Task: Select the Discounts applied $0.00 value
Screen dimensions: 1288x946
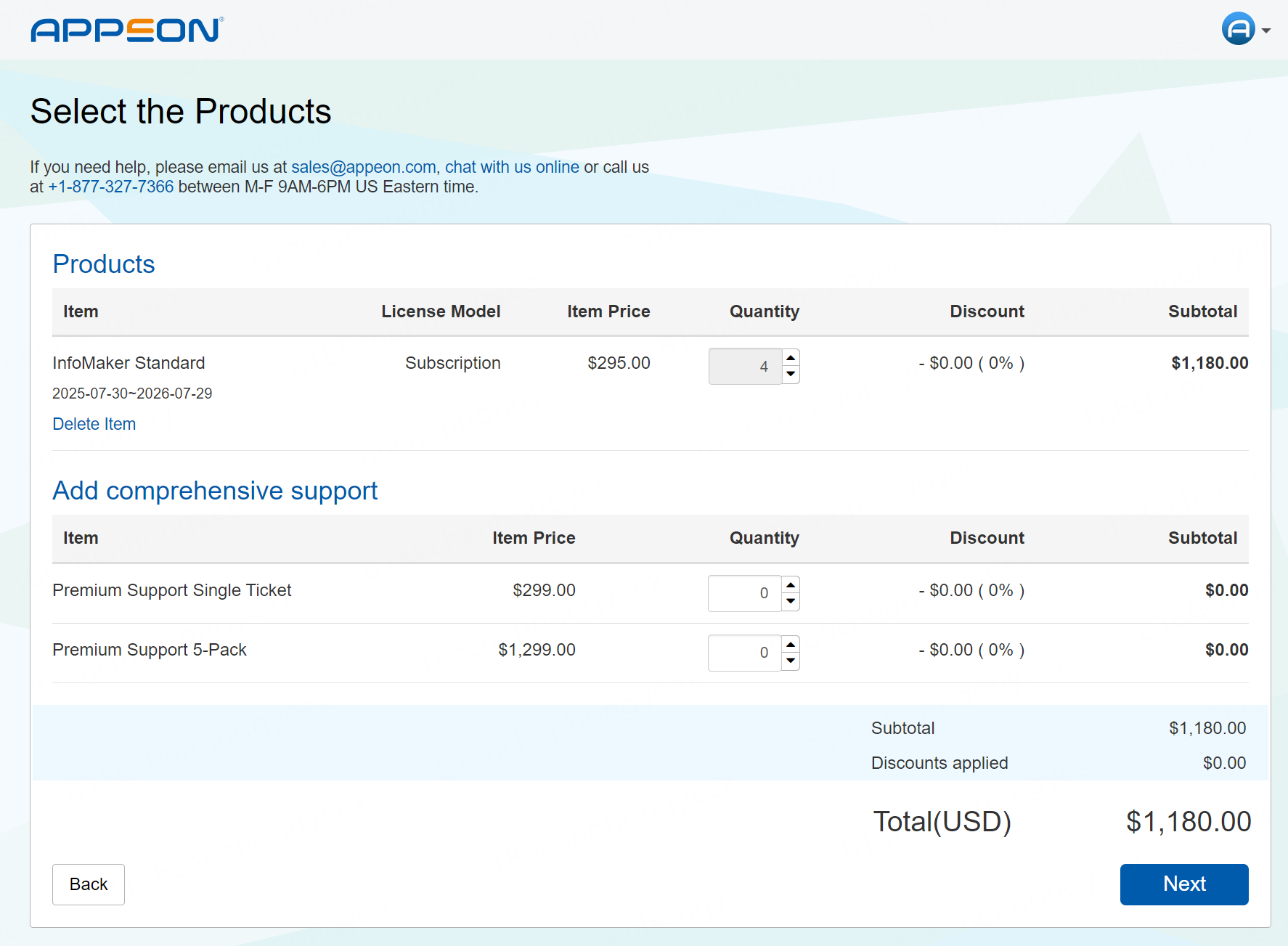Action: point(1224,763)
